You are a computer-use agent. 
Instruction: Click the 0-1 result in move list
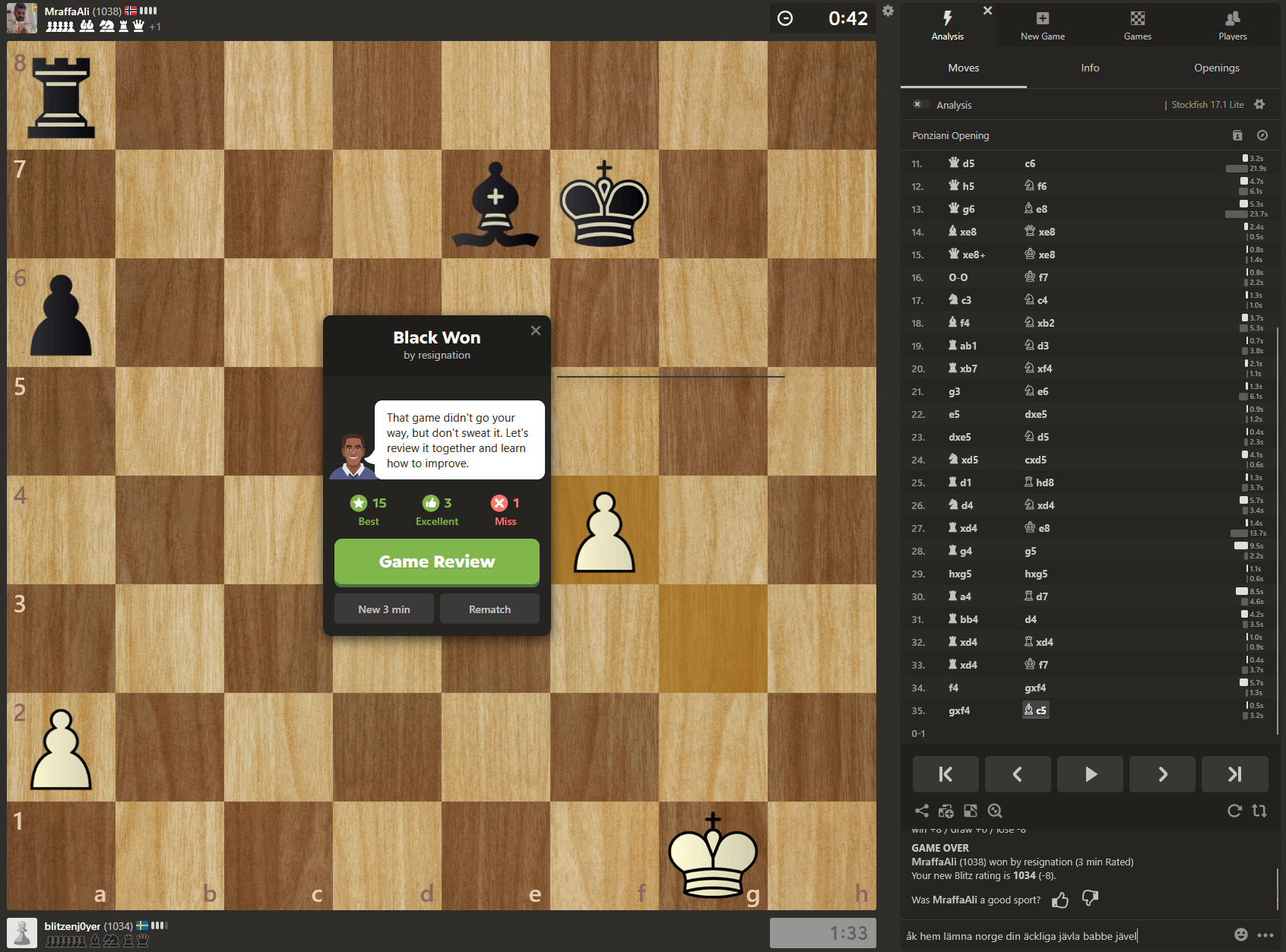click(918, 733)
